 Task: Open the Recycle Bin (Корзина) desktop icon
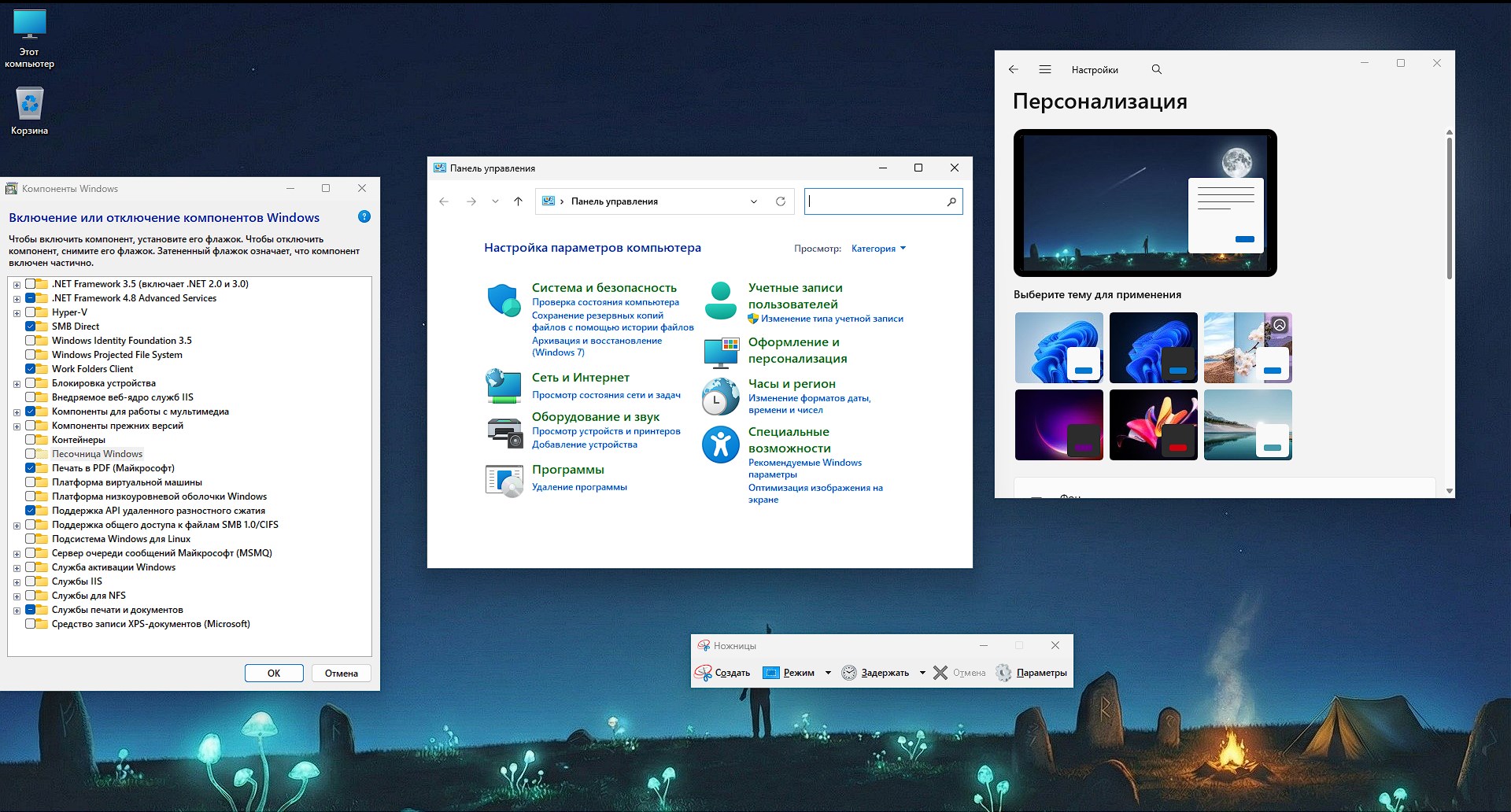29,104
